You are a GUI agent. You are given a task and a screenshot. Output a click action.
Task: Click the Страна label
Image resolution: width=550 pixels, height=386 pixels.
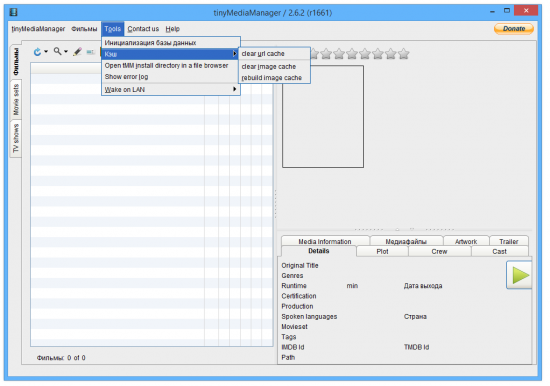tap(415, 316)
